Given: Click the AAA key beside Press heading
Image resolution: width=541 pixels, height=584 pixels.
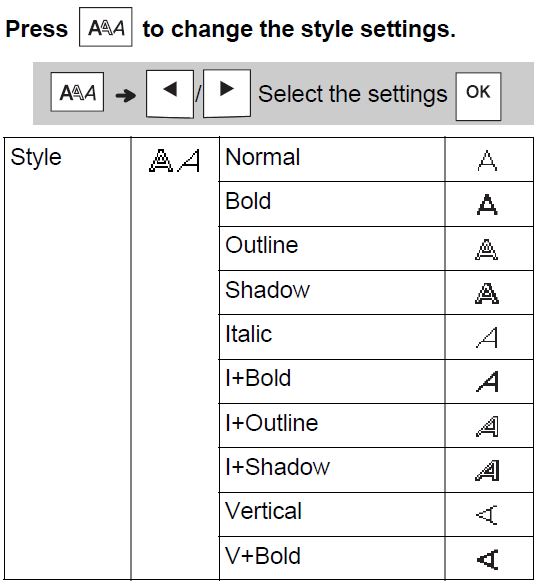Looking at the screenshot, I should coord(106,27).
